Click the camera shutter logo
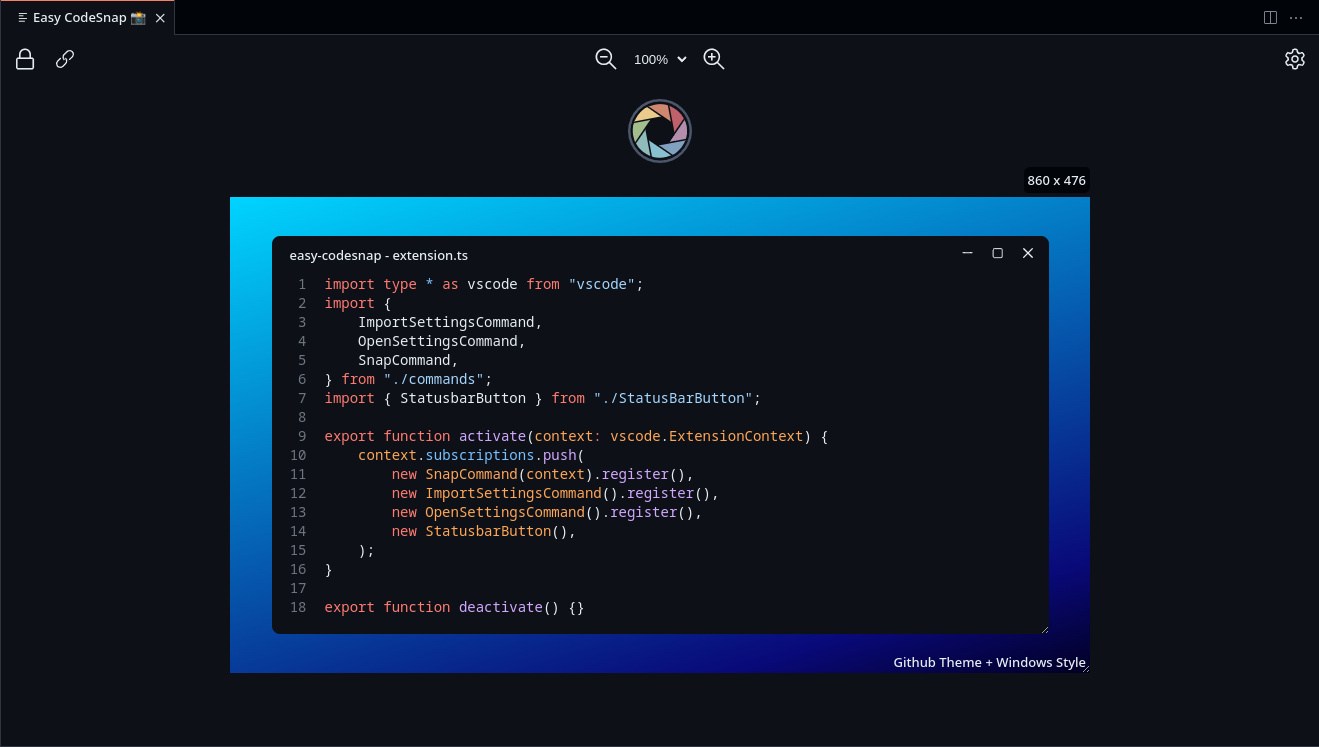 coord(659,130)
